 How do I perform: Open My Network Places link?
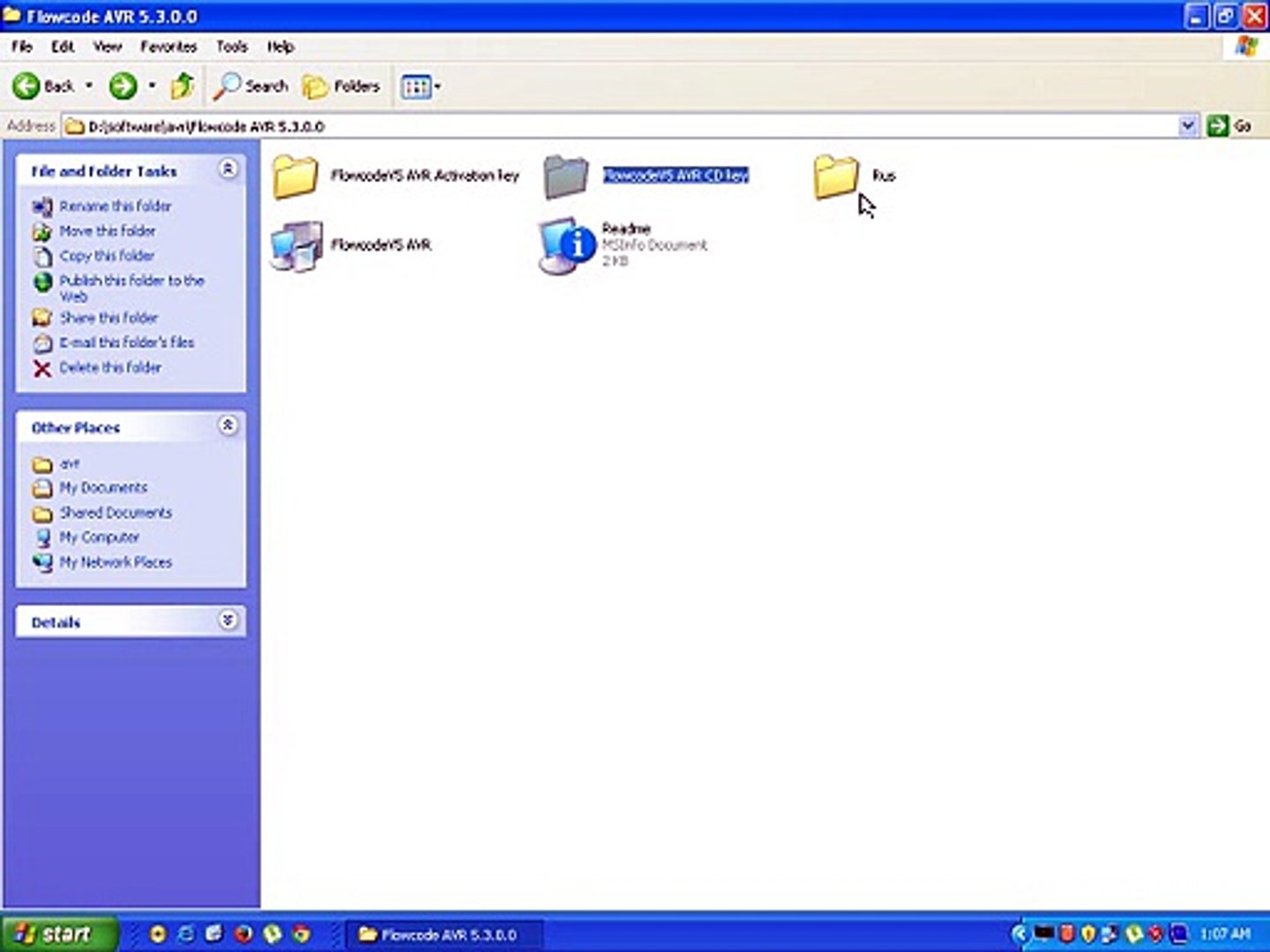116,562
